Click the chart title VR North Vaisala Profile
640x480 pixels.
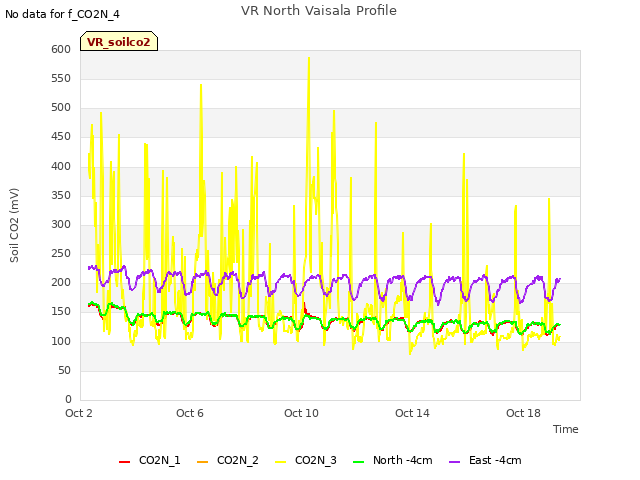point(319,11)
